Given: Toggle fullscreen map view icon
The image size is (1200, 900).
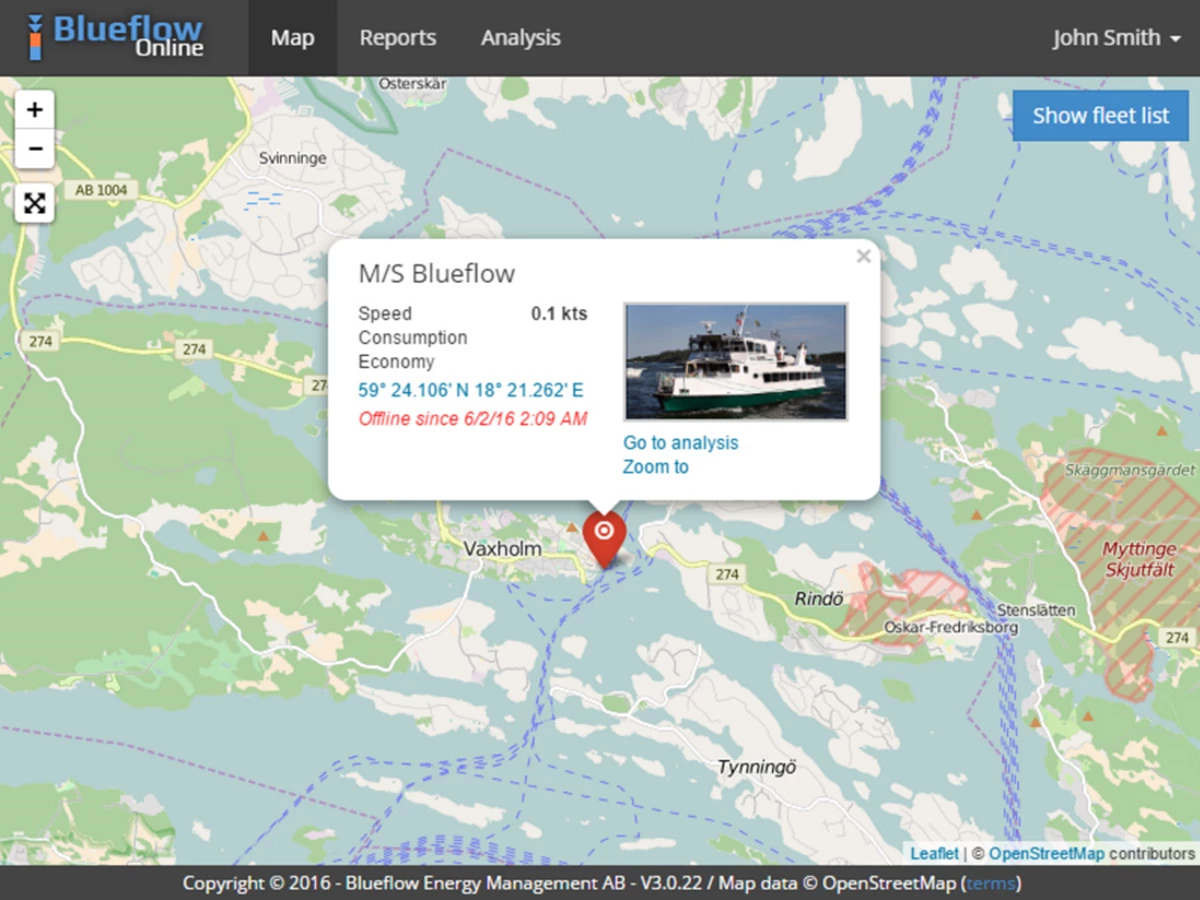Looking at the screenshot, I should click(x=35, y=204).
